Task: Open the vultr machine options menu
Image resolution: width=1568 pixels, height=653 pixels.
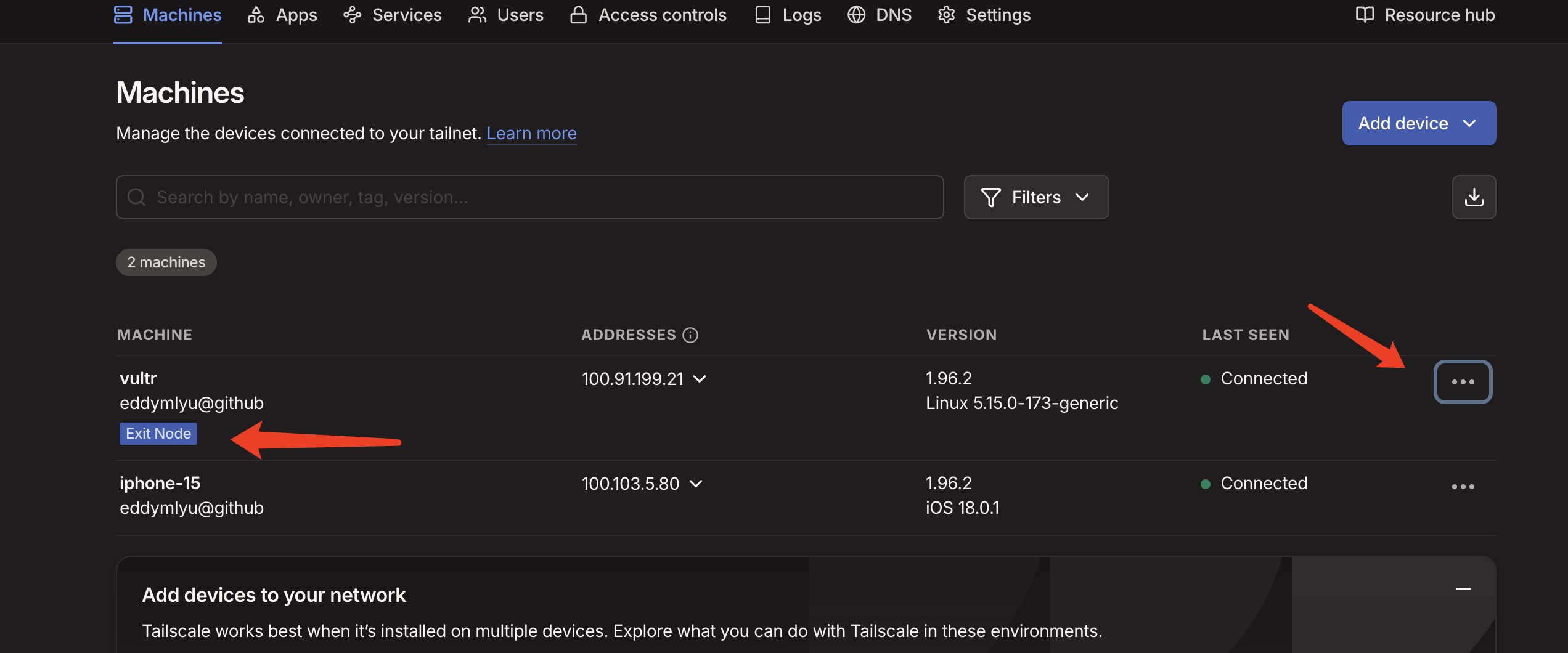Action: click(x=1463, y=382)
